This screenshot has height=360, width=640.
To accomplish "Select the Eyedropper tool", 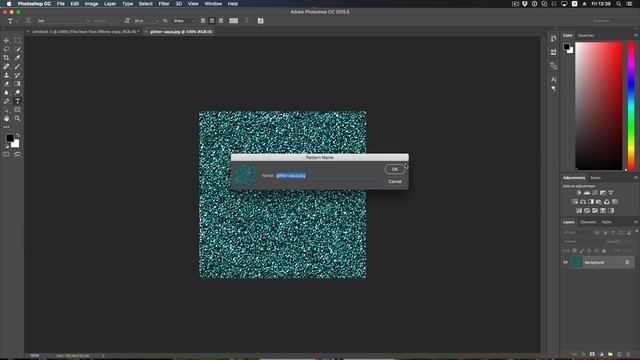I will tap(17, 58).
